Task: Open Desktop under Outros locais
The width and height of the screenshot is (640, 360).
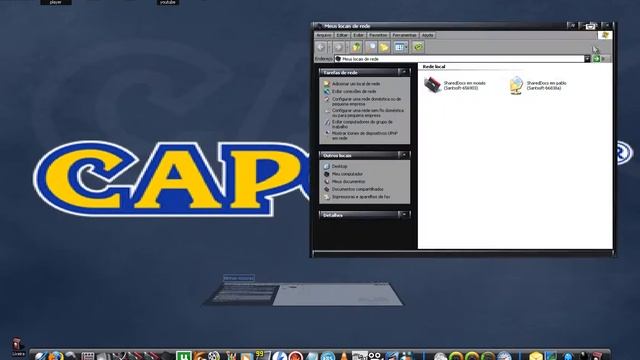Action: pos(339,167)
